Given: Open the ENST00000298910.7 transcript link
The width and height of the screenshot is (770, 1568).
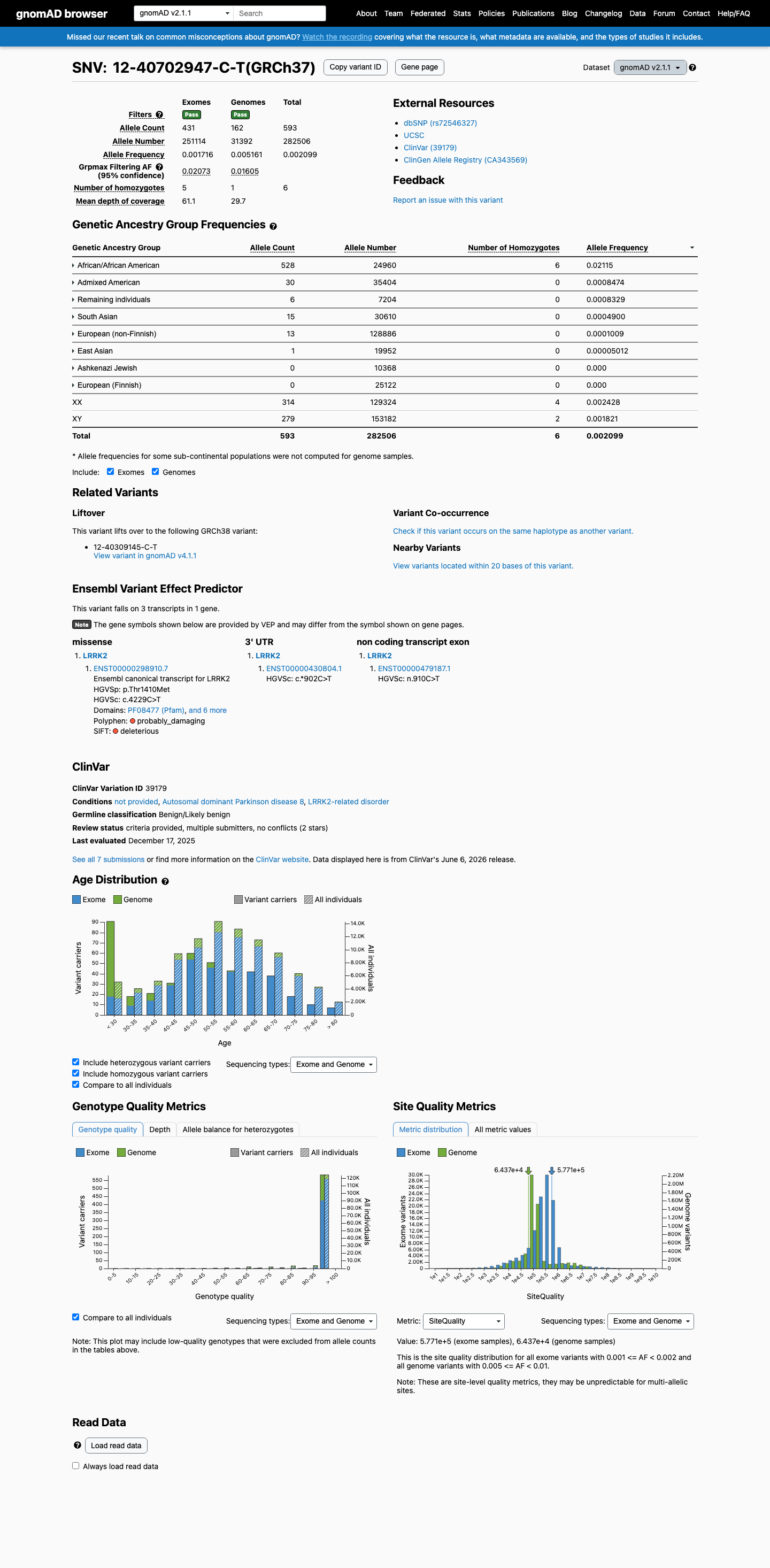Looking at the screenshot, I should click(x=131, y=668).
